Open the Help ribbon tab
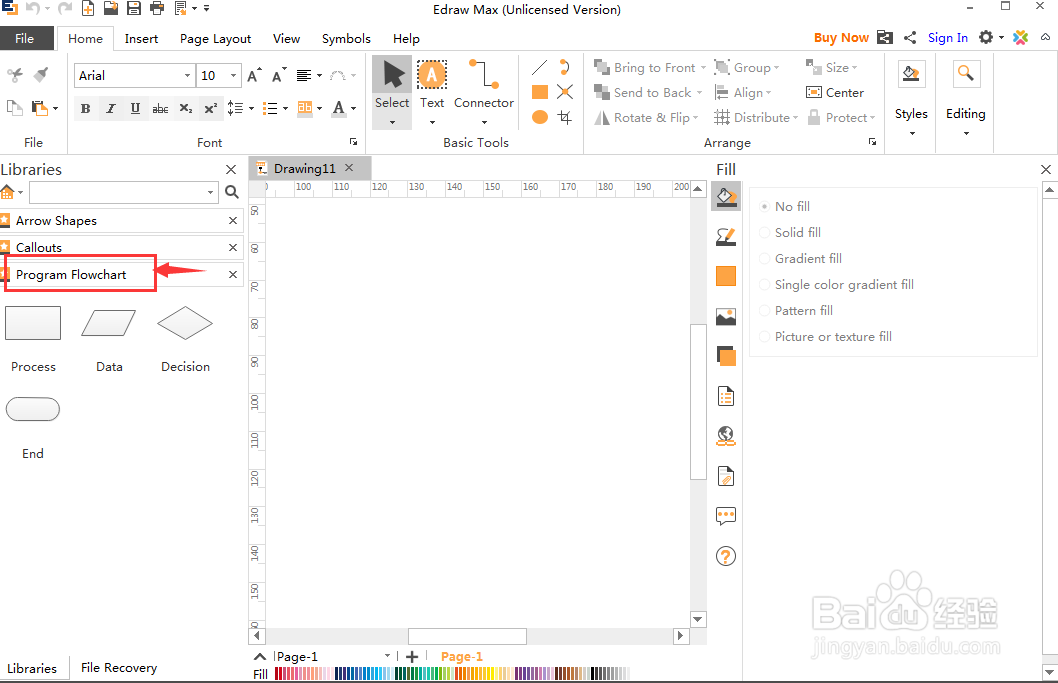This screenshot has width=1058, height=683. click(406, 38)
